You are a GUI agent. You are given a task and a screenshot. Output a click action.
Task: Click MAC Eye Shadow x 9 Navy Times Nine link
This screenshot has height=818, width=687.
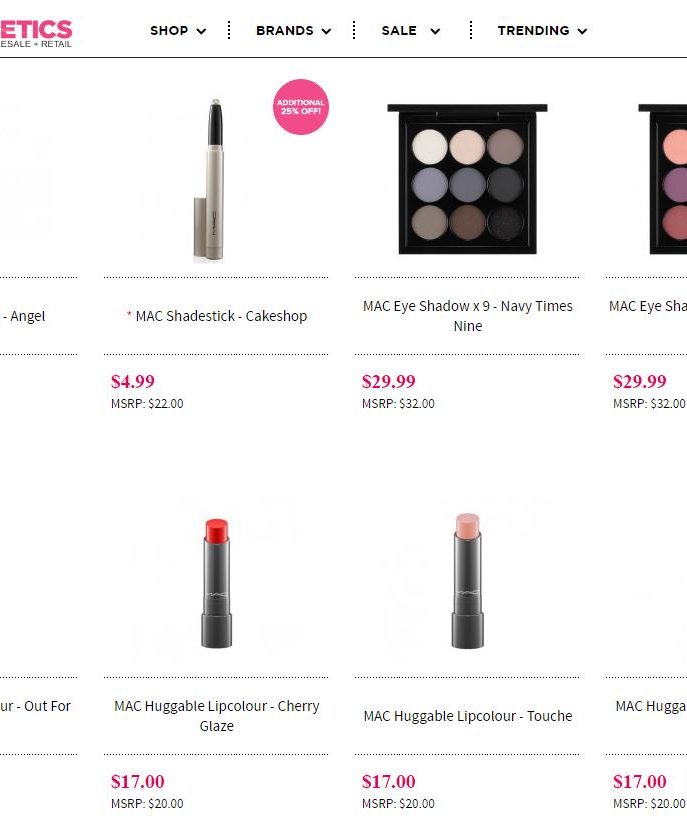pos(467,316)
